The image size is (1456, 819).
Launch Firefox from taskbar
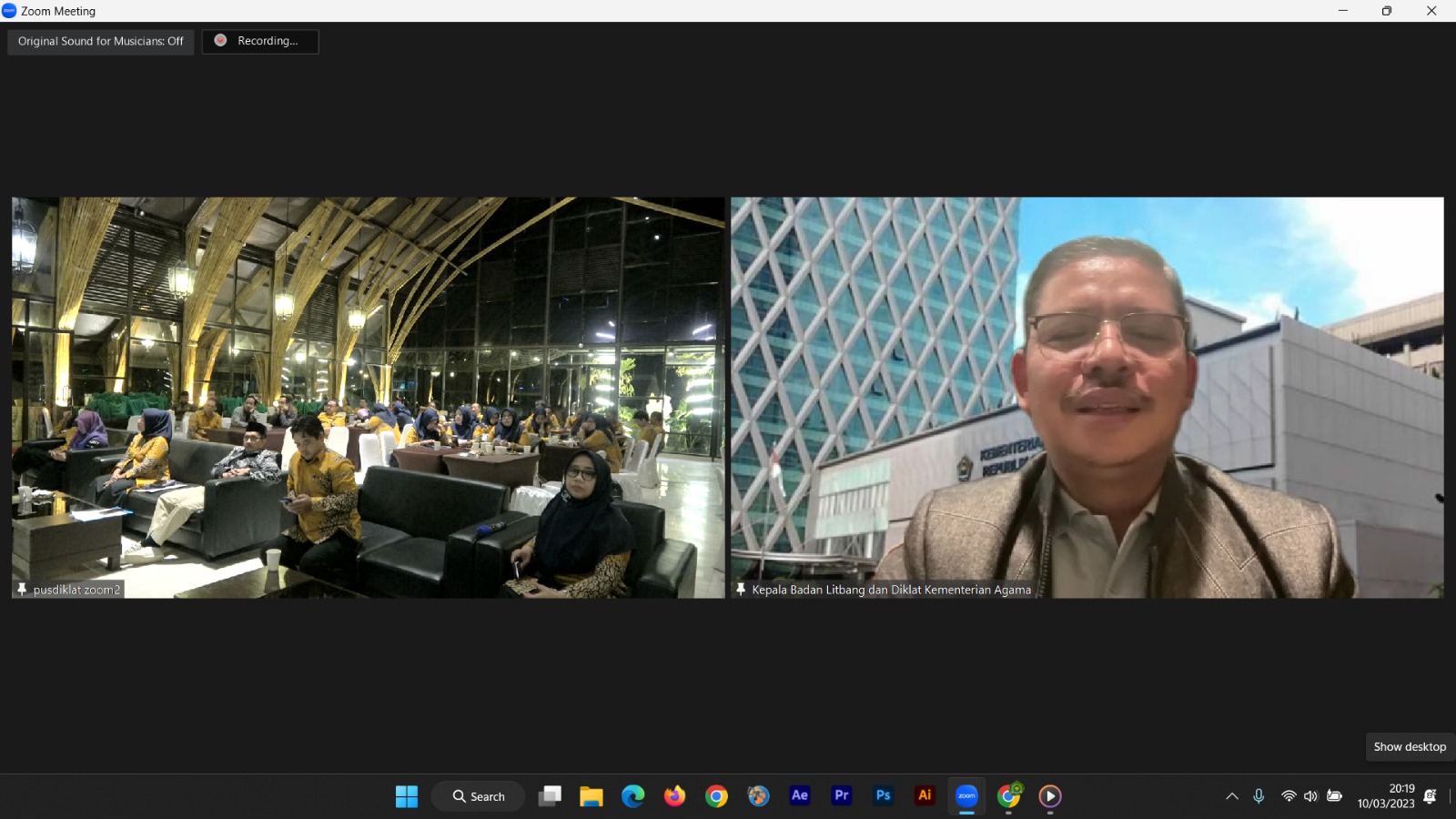point(675,796)
